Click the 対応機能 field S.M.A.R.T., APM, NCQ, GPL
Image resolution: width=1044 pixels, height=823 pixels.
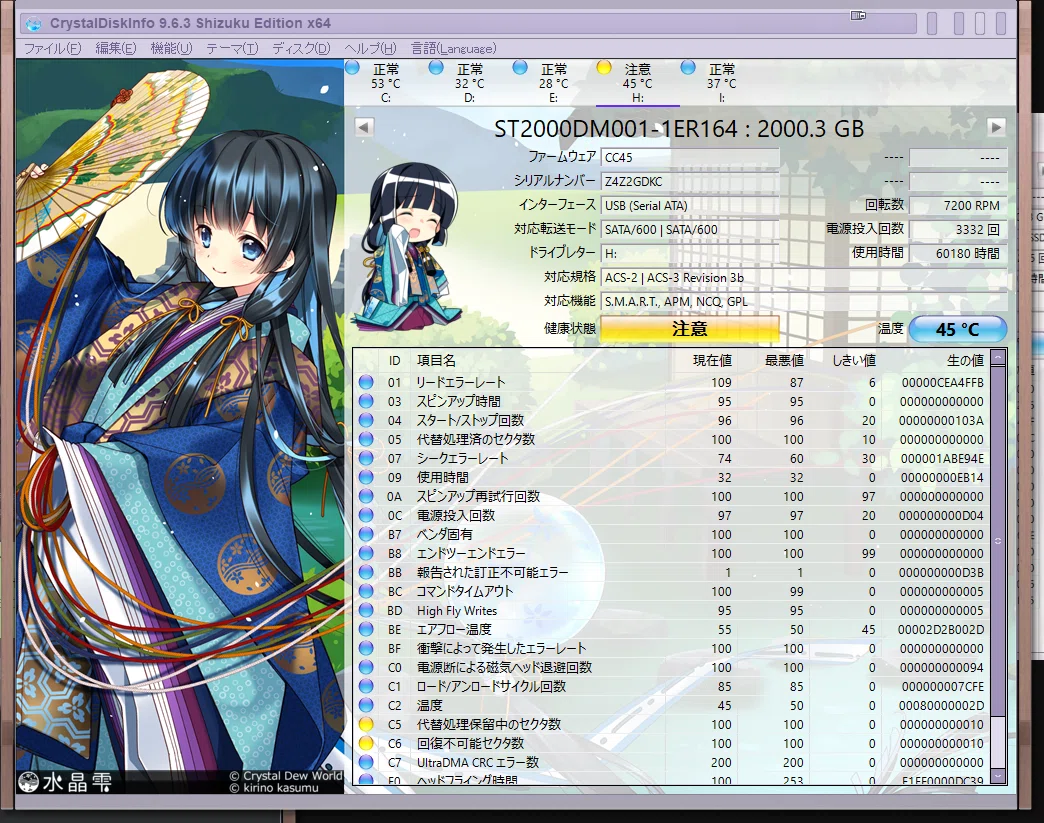pos(804,302)
